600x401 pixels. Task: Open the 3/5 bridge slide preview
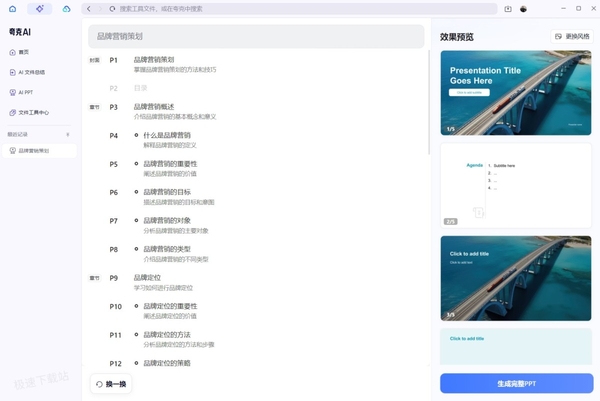[516, 278]
